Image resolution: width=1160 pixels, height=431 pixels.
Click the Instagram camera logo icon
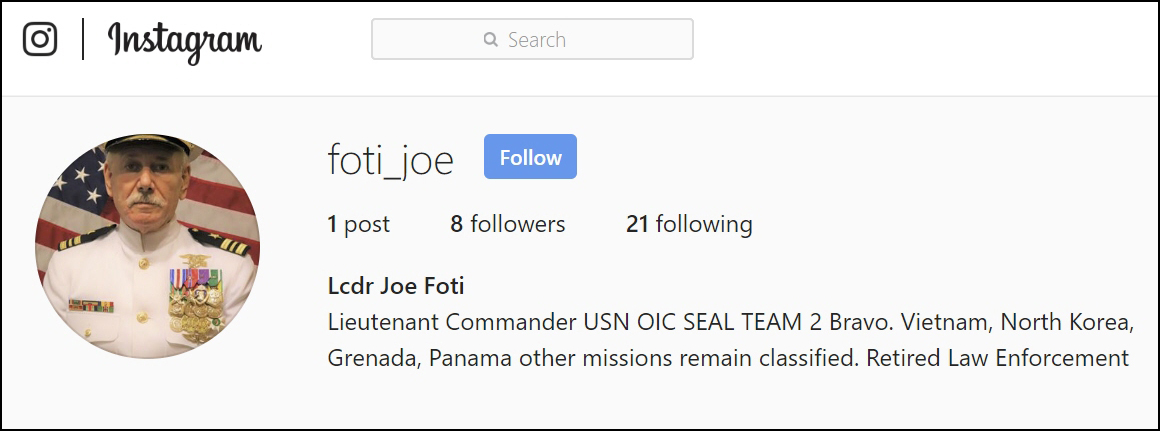tap(40, 40)
